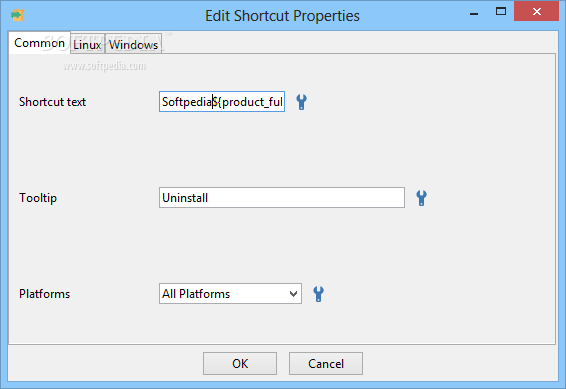Click the wrench icon beside Shortcut text
The height and width of the screenshot is (389, 566).
[301, 102]
